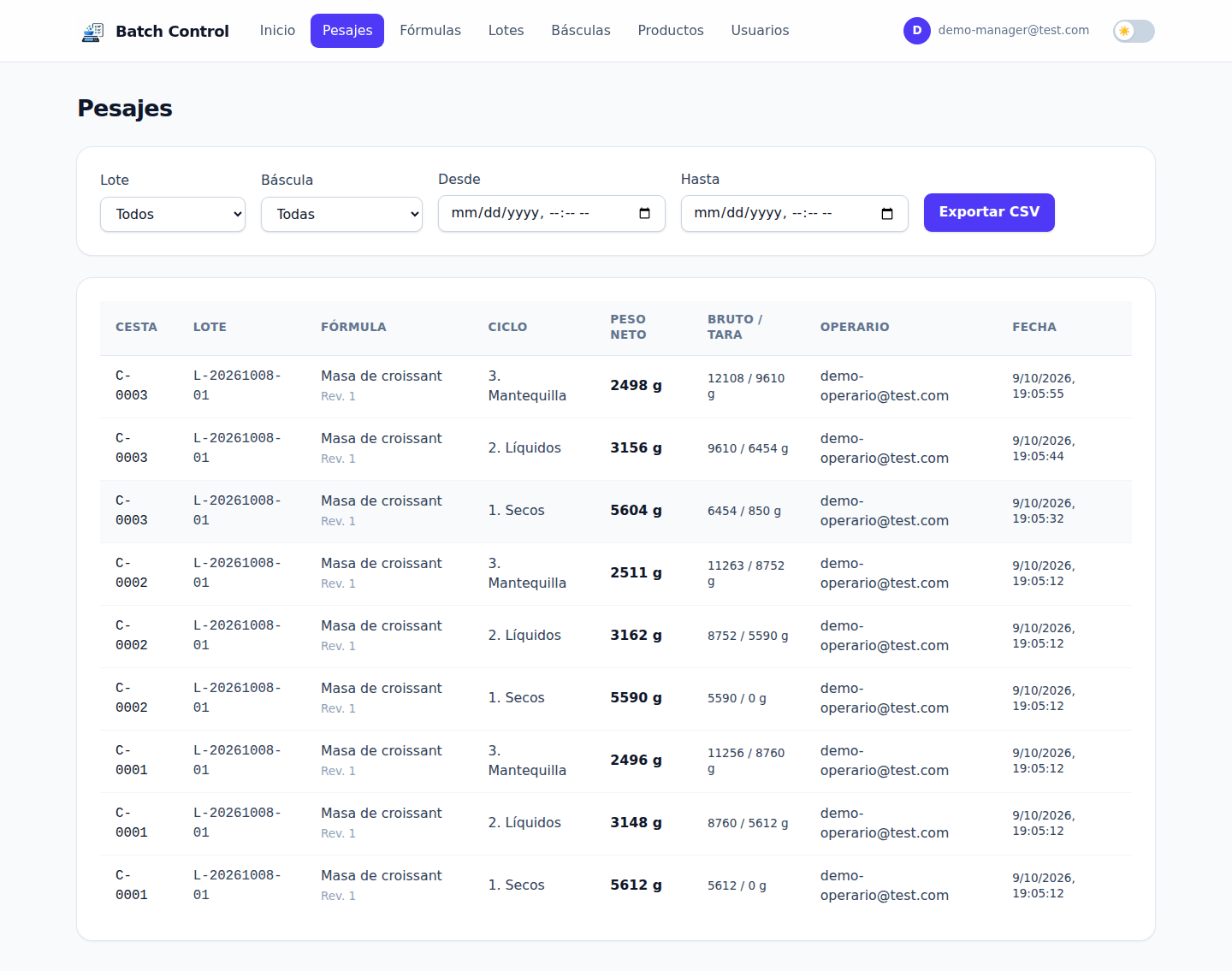
Task: Click the 9/10/2026, 19:05:32 date cell
Action: (1043, 511)
